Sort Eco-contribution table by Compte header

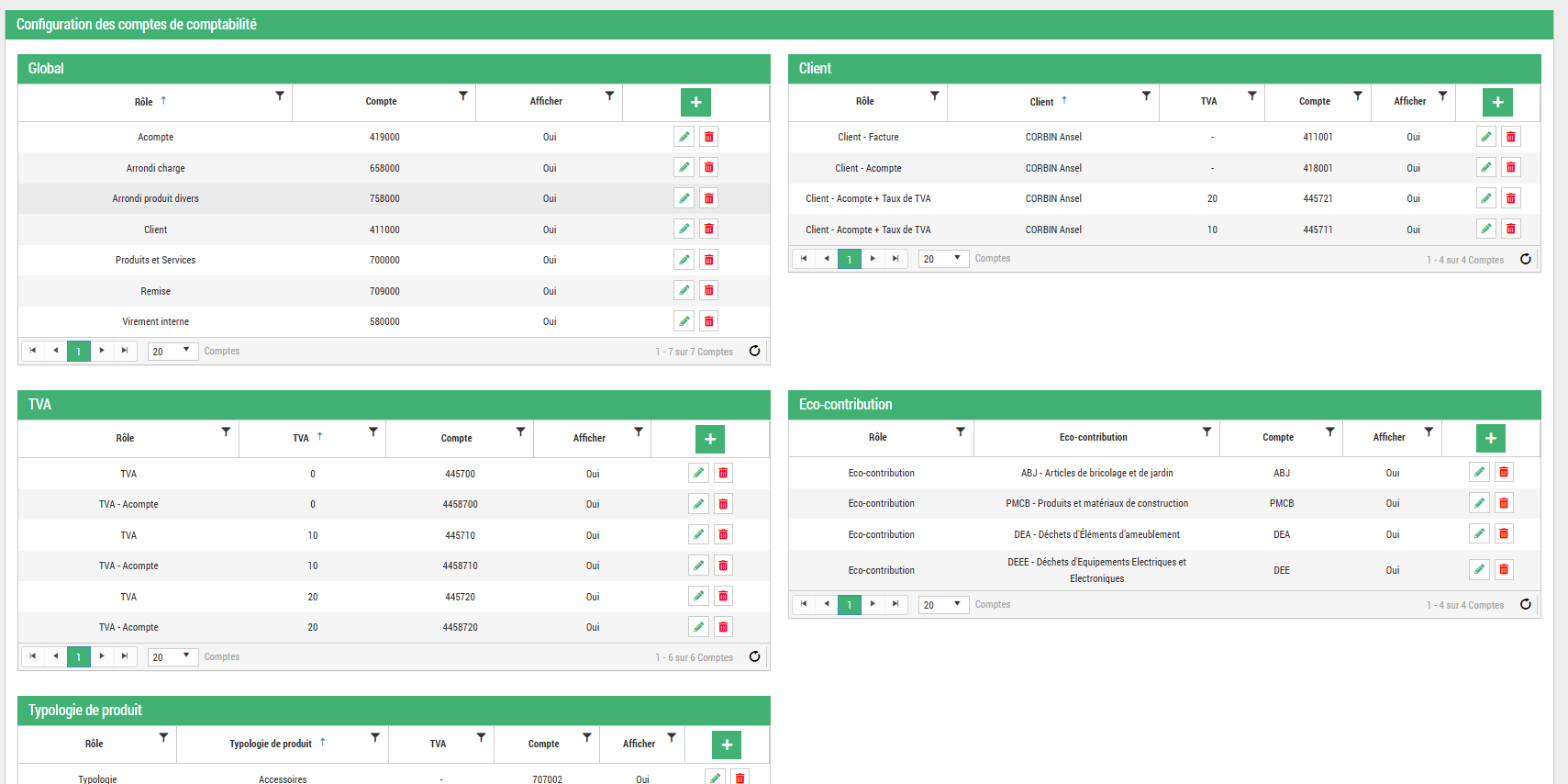[1277, 438]
